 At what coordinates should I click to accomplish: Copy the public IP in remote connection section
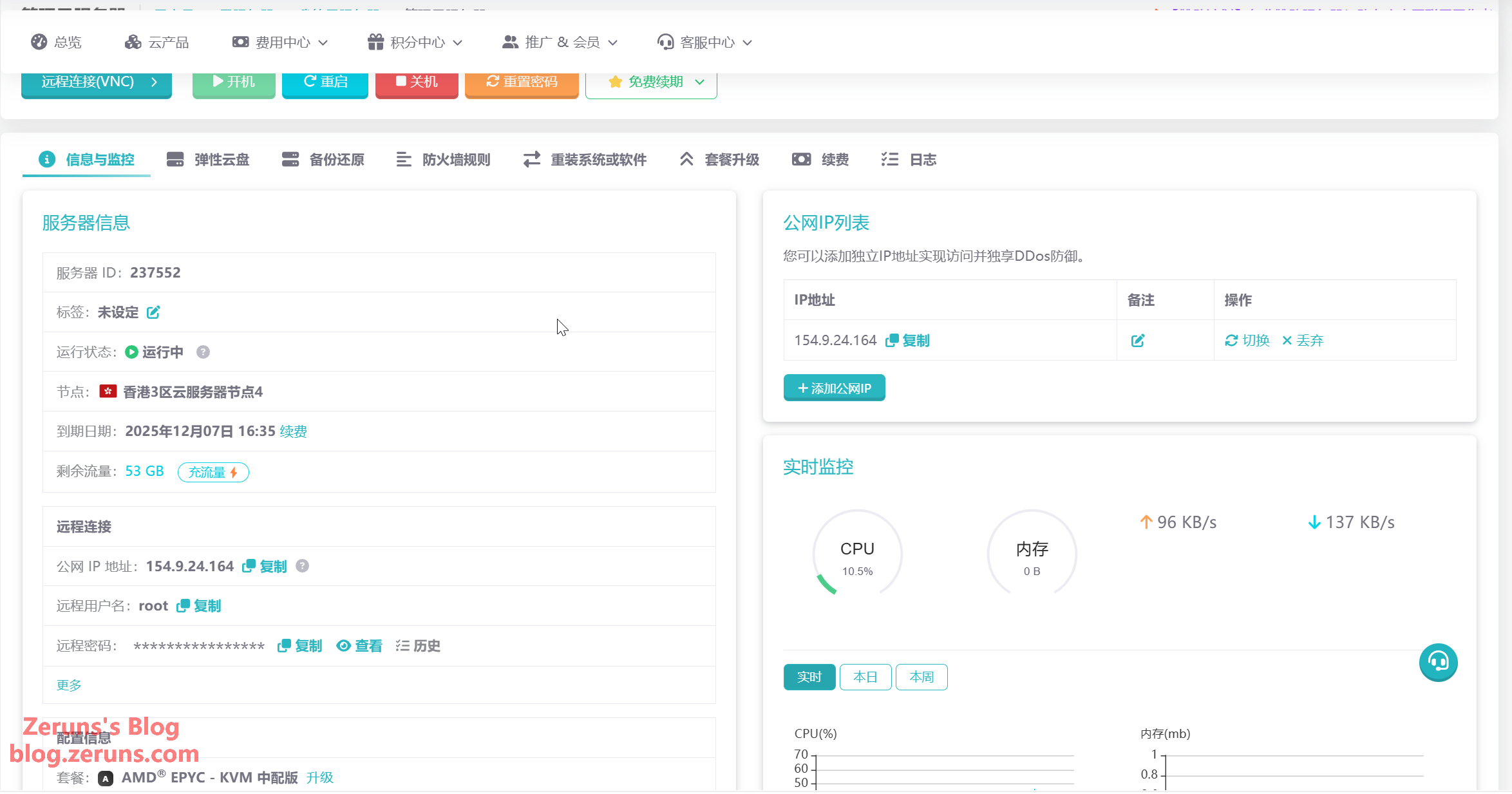[265, 567]
